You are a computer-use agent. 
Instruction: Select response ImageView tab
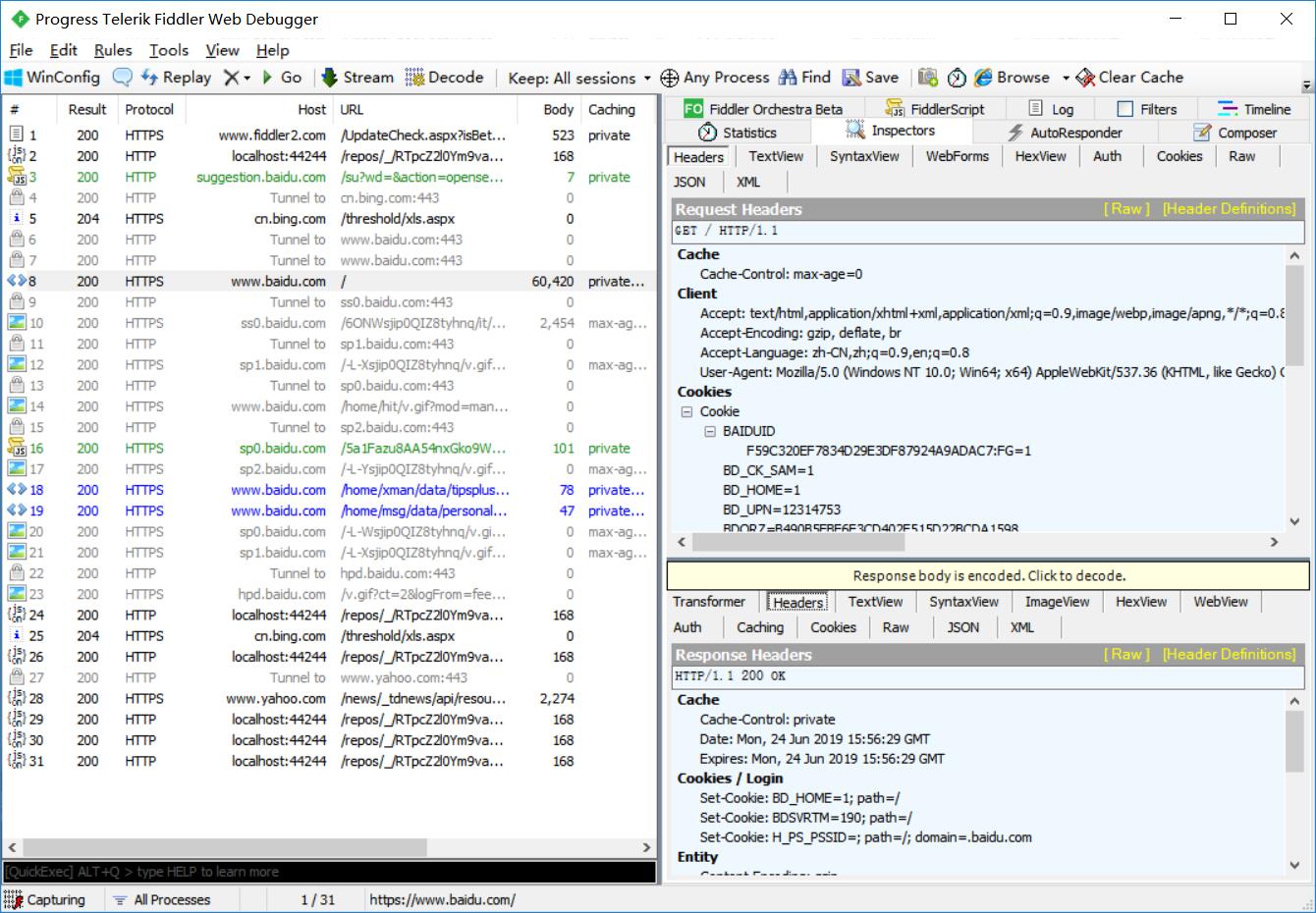(1058, 602)
